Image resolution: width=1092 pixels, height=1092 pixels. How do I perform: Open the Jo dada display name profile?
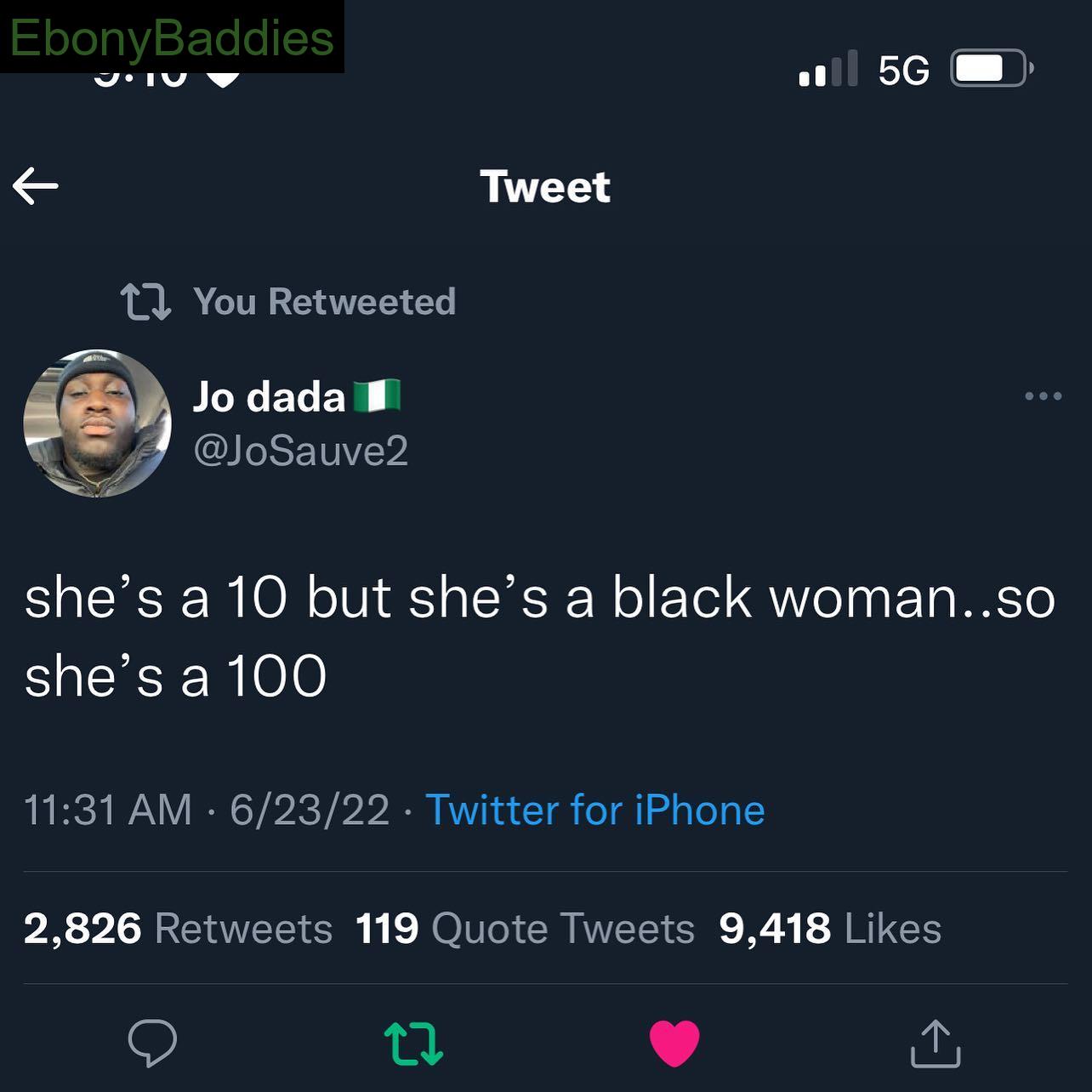269,396
